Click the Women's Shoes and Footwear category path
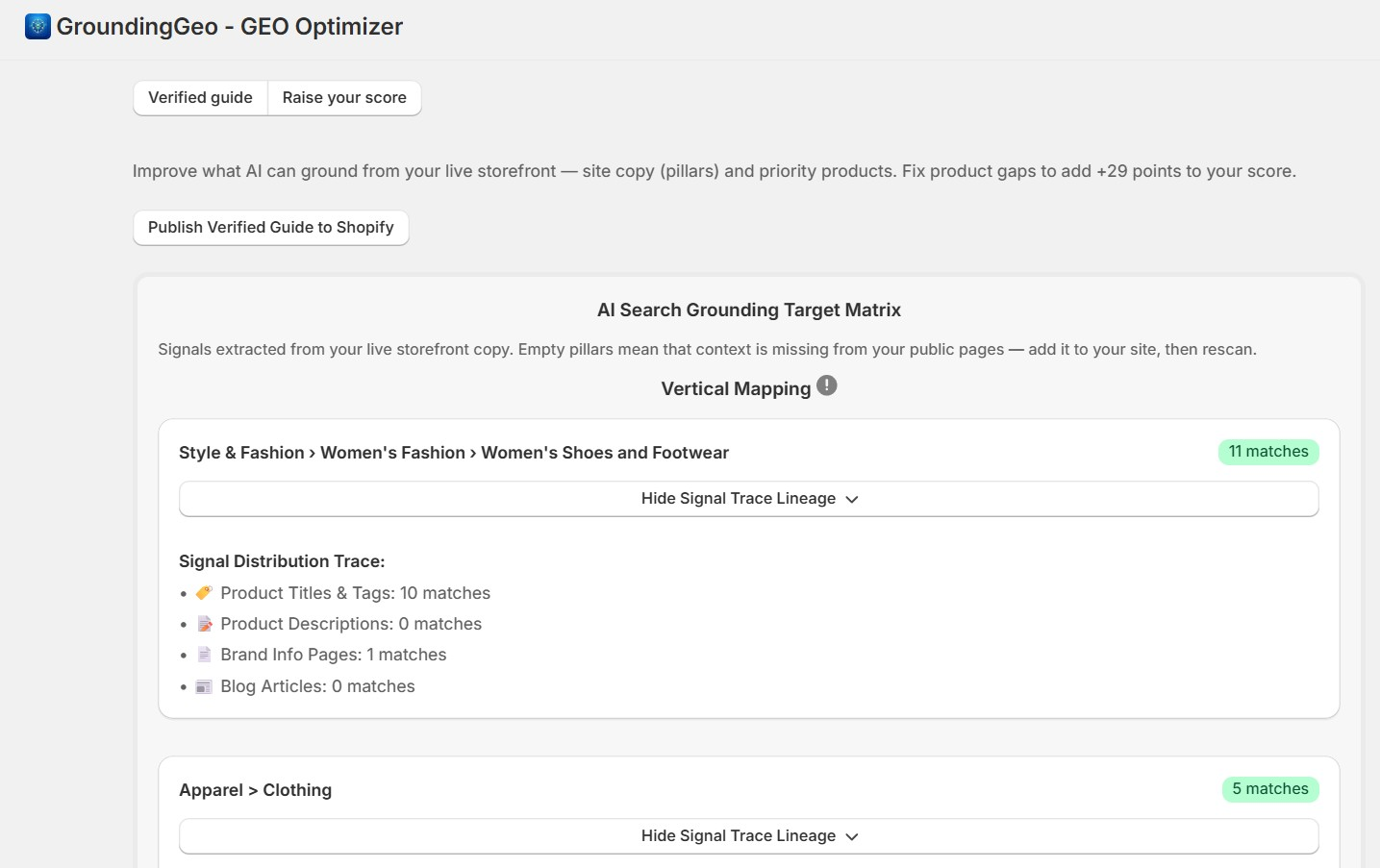 [x=454, y=453]
